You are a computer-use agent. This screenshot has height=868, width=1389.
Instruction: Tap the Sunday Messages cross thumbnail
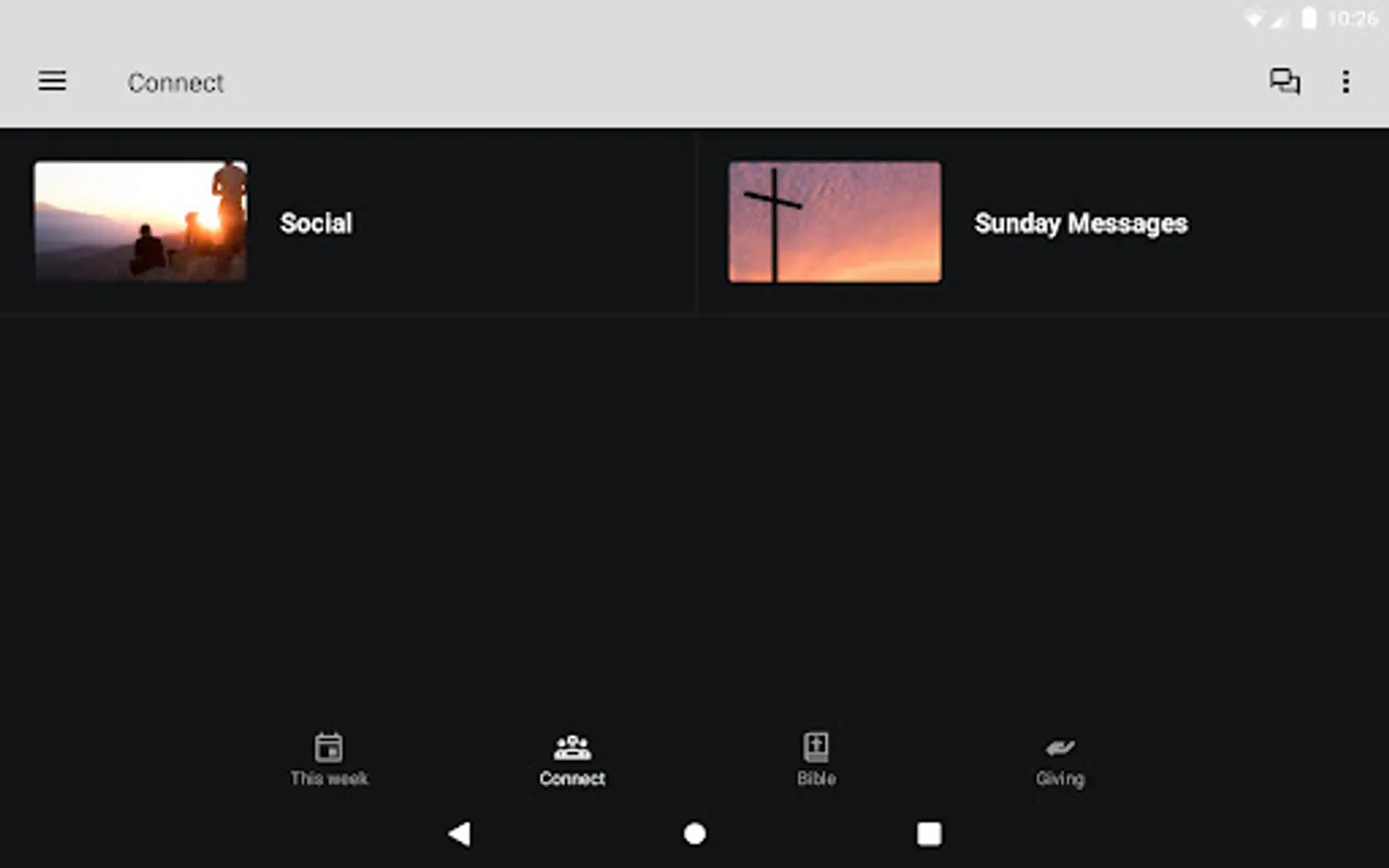(833, 222)
